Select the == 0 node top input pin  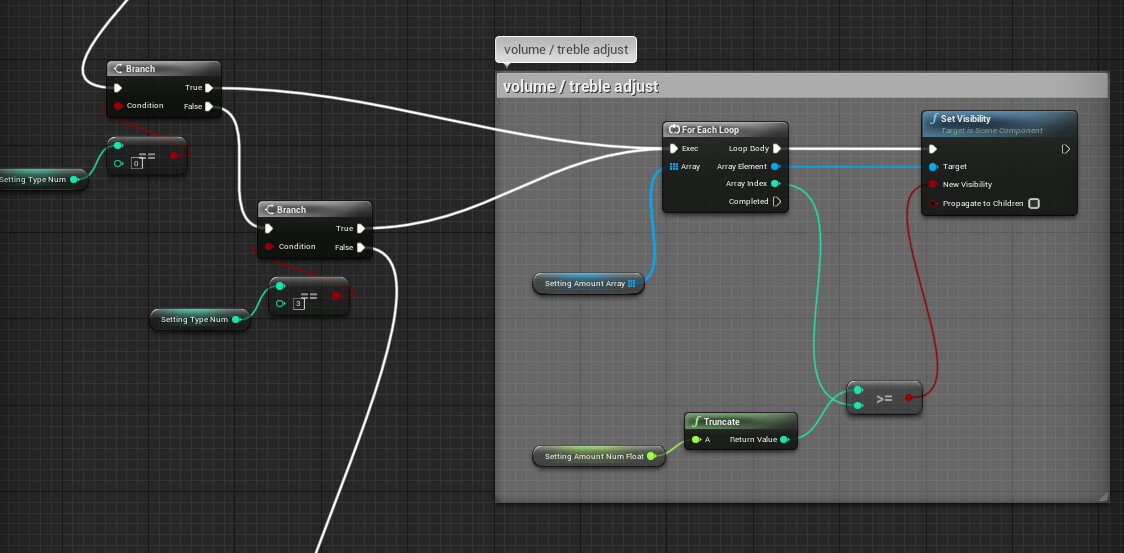(118, 146)
